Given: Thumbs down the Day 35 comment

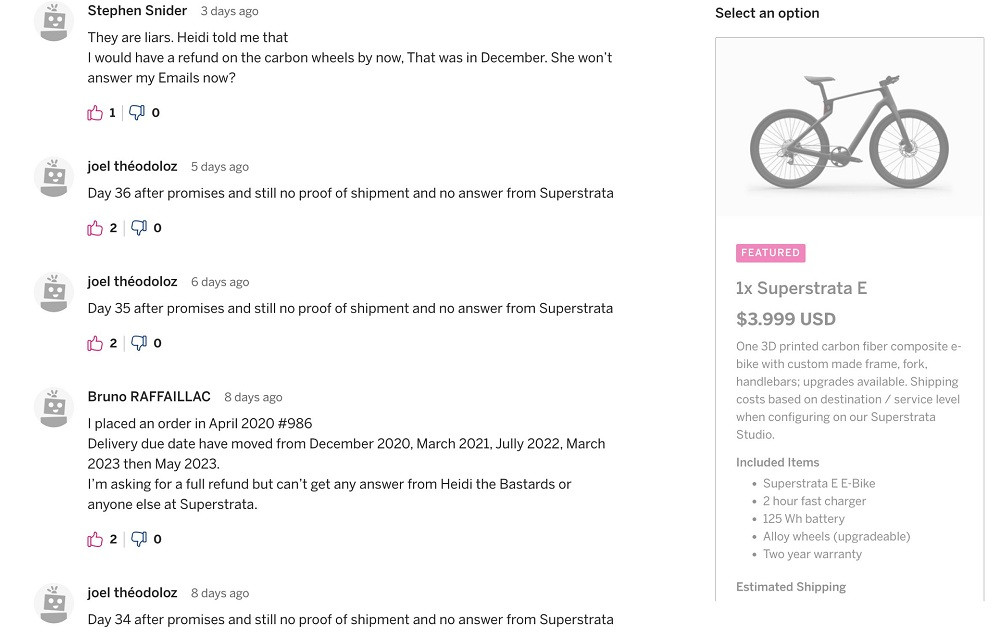Looking at the screenshot, I should (x=139, y=343).
